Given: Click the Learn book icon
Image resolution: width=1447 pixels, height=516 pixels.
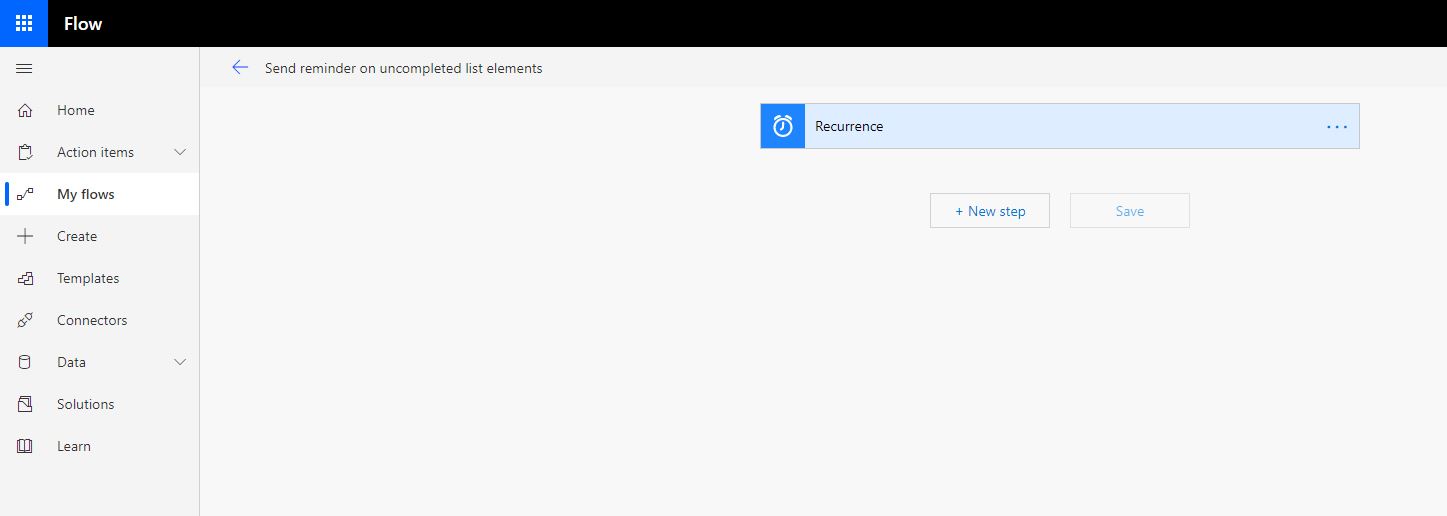Looking at the screenshot, I should (x=25, y=447).
